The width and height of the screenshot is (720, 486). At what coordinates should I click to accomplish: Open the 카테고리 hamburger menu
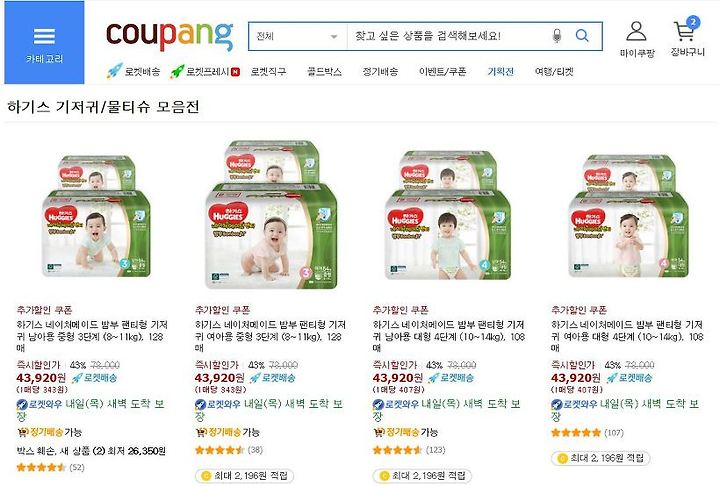click(44, 43)
